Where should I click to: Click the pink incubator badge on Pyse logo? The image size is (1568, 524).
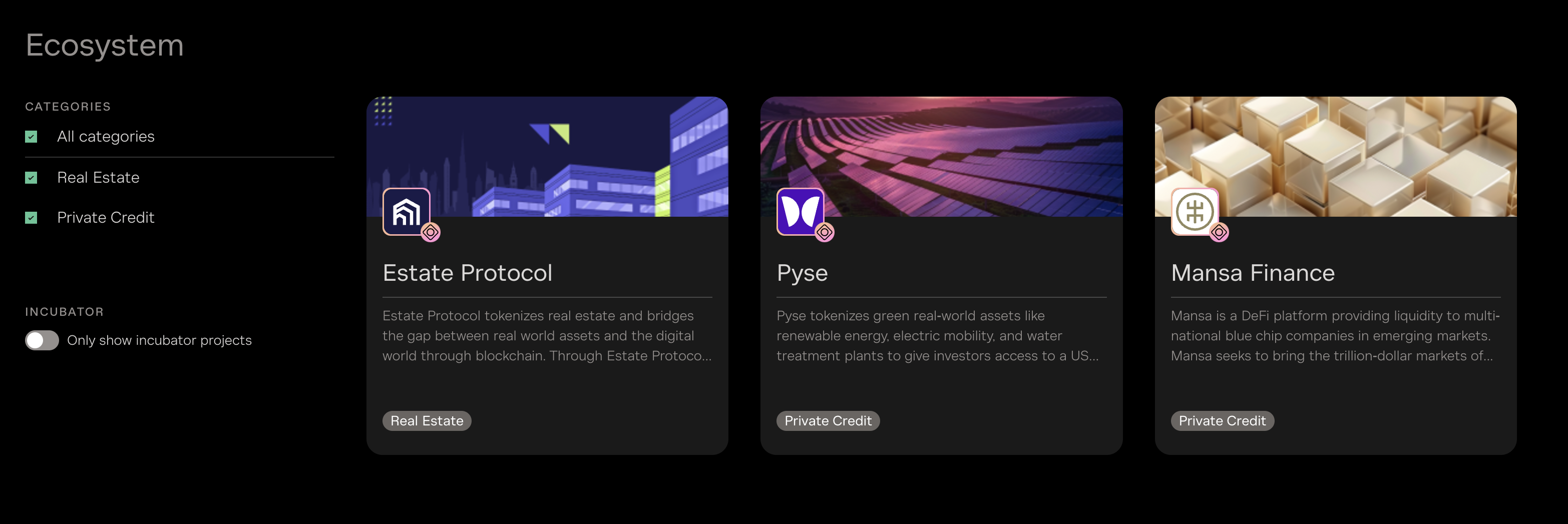click(824, 232)
